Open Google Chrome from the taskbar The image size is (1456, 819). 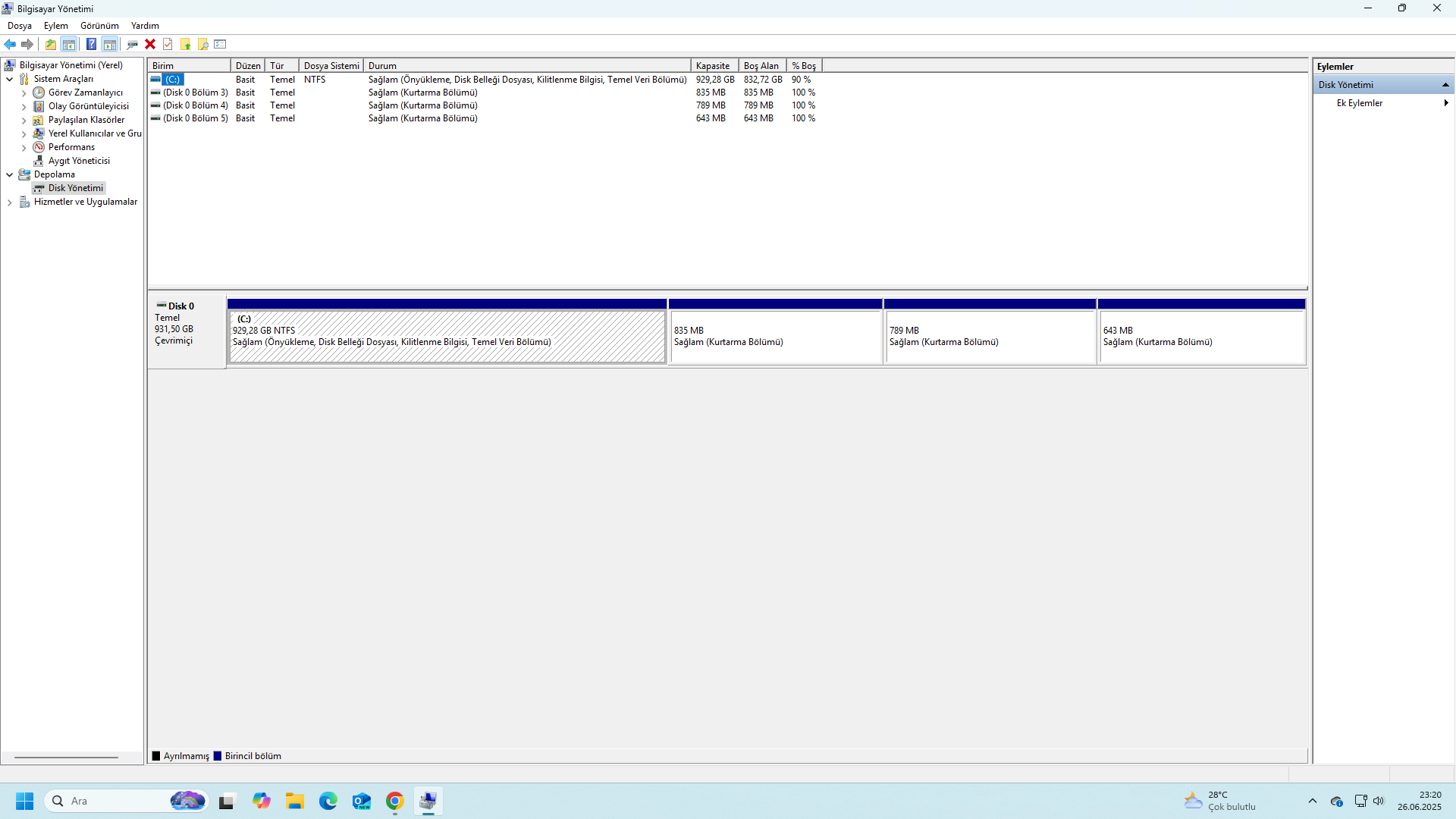(x=394, y=801)
